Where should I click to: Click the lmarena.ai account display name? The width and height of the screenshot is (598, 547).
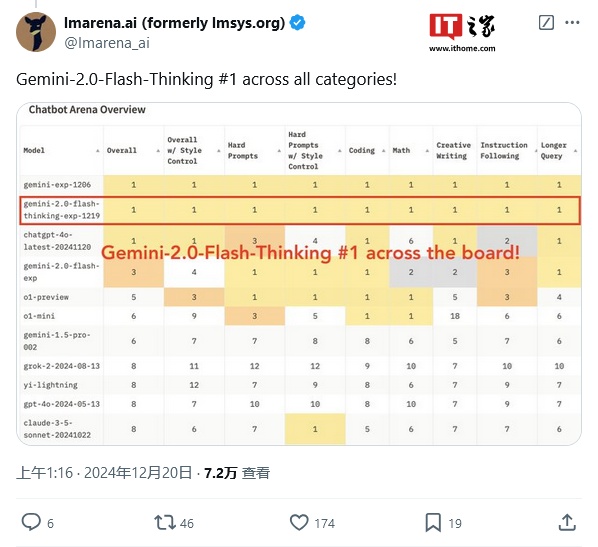174,23
